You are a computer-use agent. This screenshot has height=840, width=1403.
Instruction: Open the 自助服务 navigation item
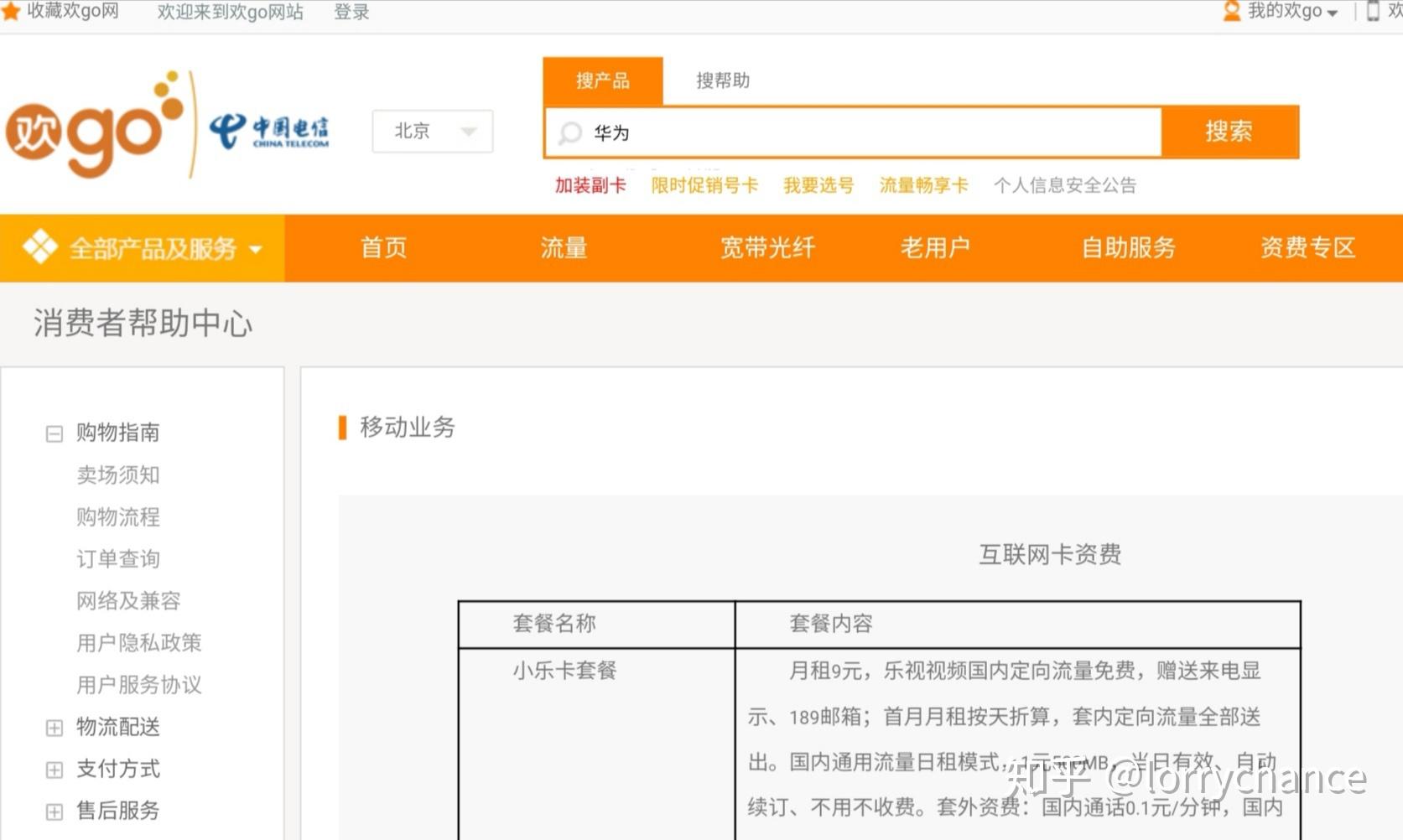click(1128, 247)
